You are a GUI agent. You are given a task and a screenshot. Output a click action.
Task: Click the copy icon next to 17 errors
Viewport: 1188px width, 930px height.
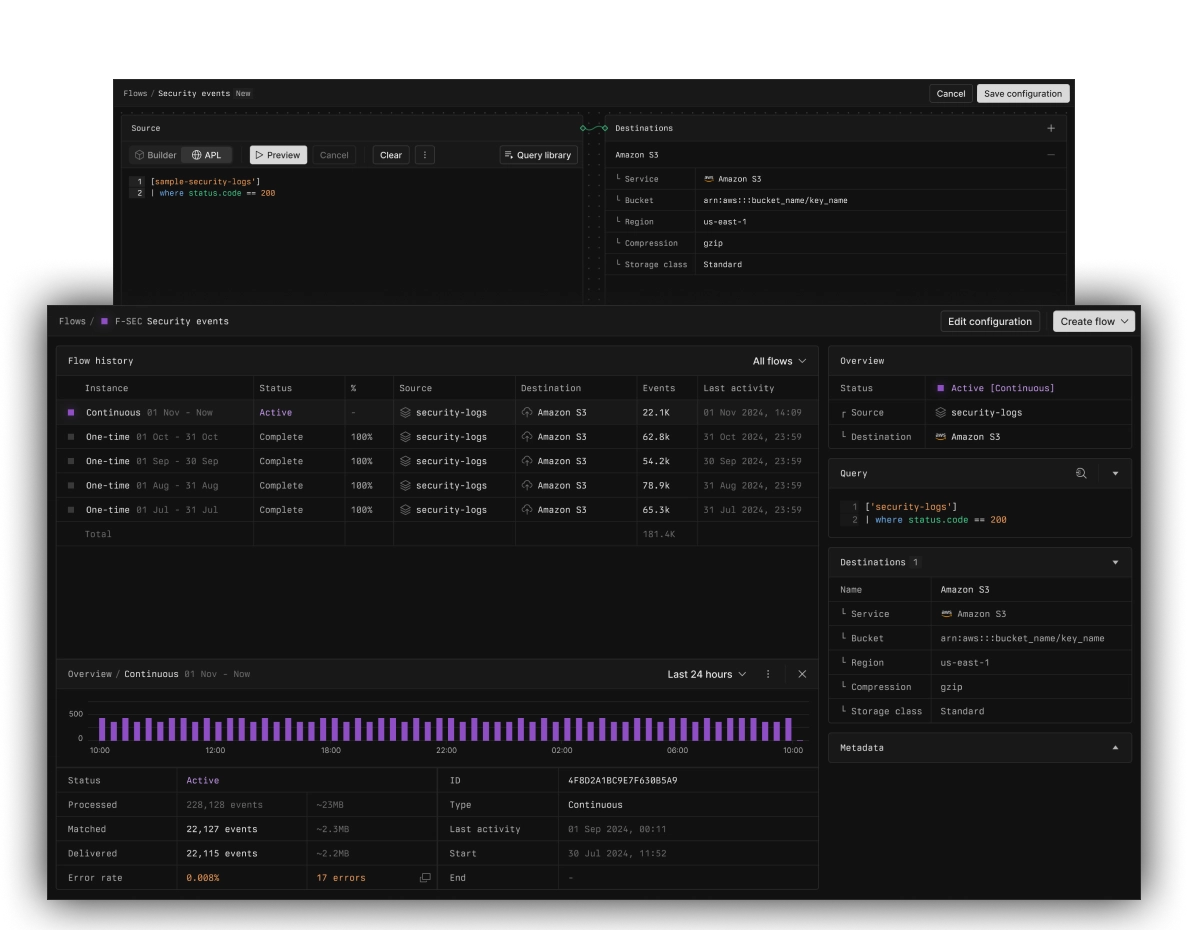(424, 877)
